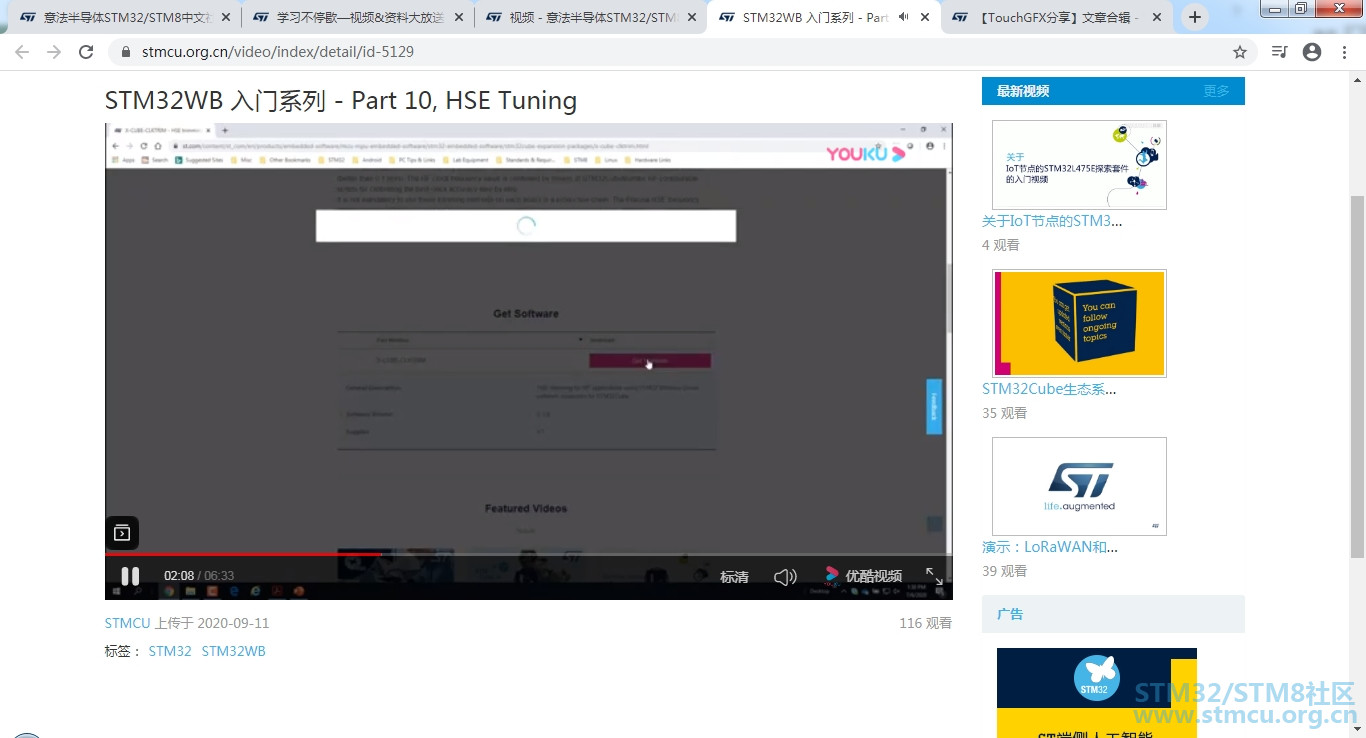Open the 标清 video quality selector
Screen dimensions: 1366x738
(734, 577)
